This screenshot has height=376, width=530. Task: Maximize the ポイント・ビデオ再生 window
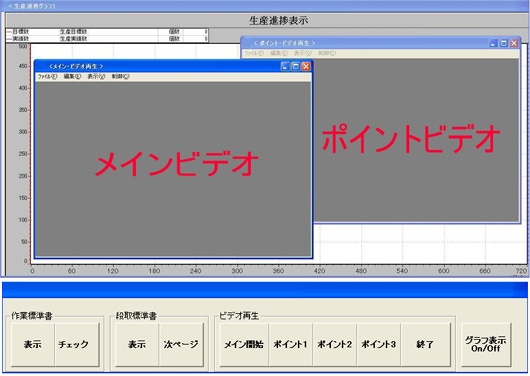[504, 43]
